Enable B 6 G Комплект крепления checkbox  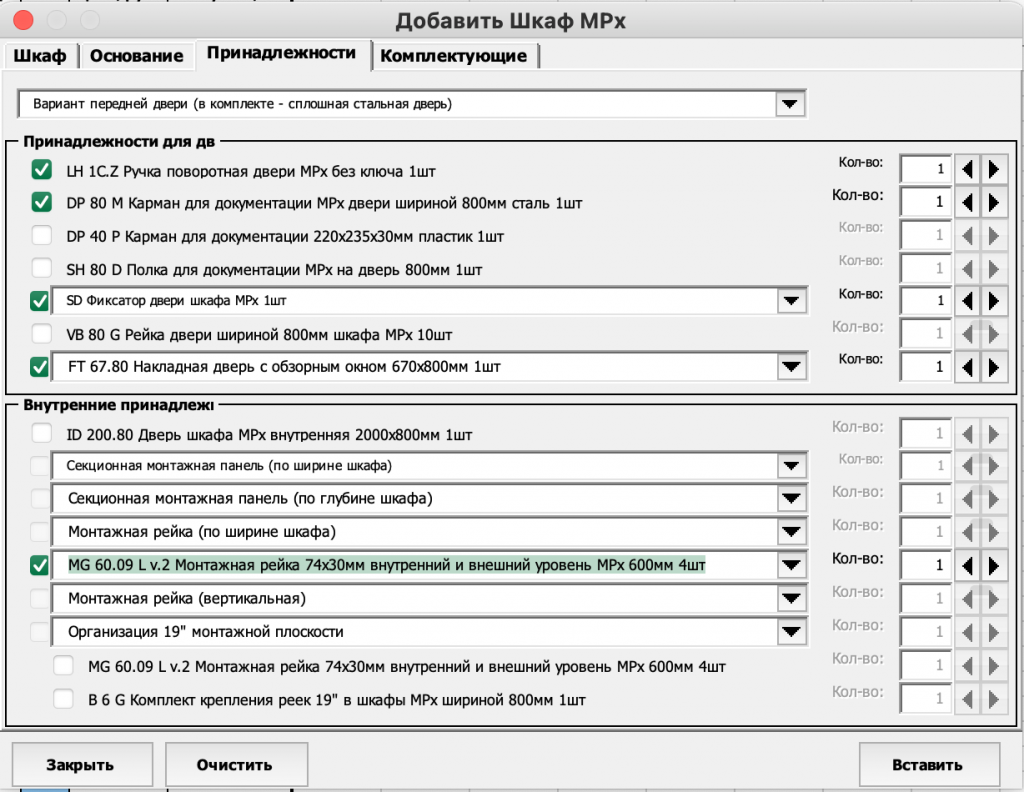(x=64, y=699)
